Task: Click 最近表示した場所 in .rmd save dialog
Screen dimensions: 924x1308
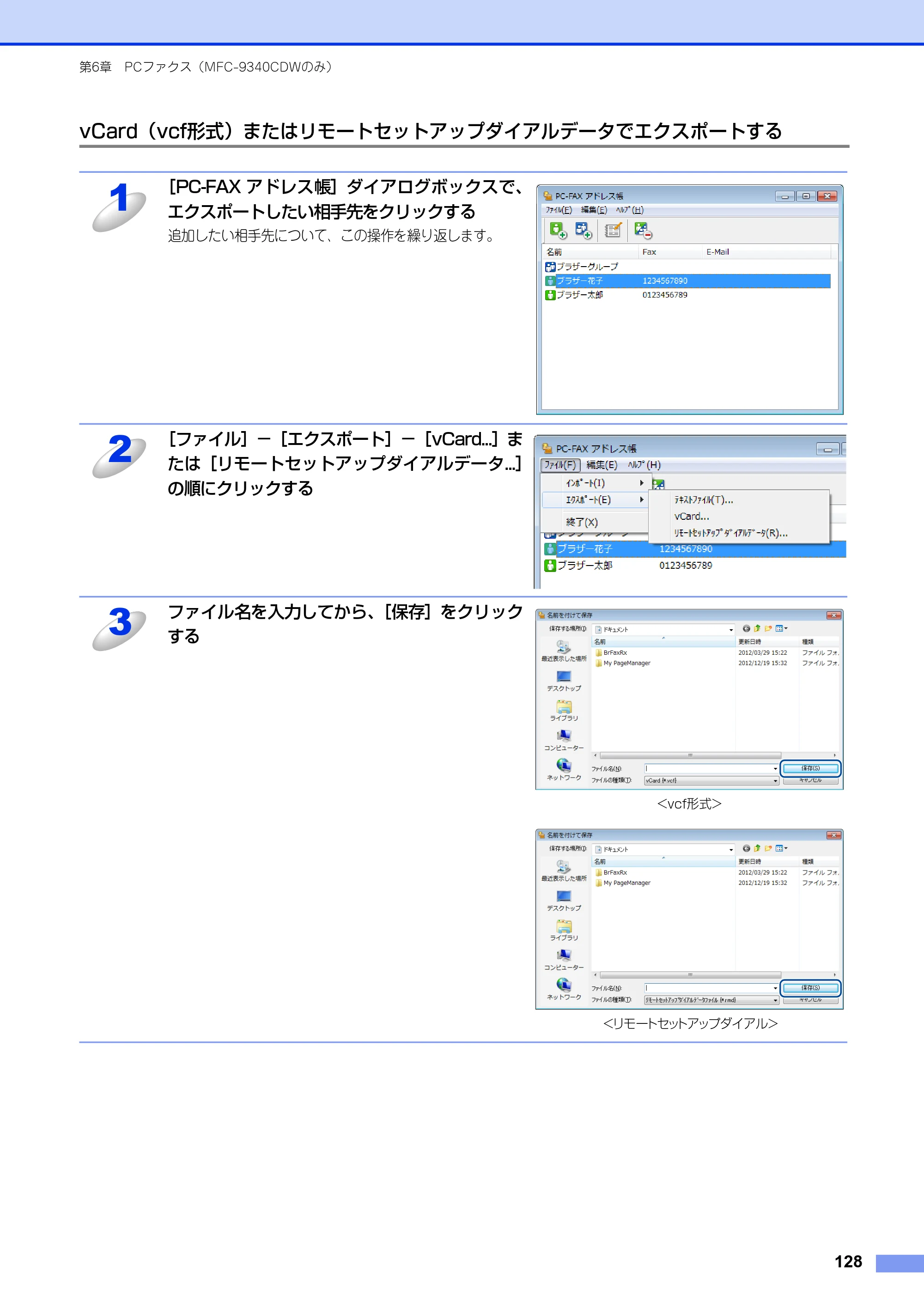Action: (564, 870)
